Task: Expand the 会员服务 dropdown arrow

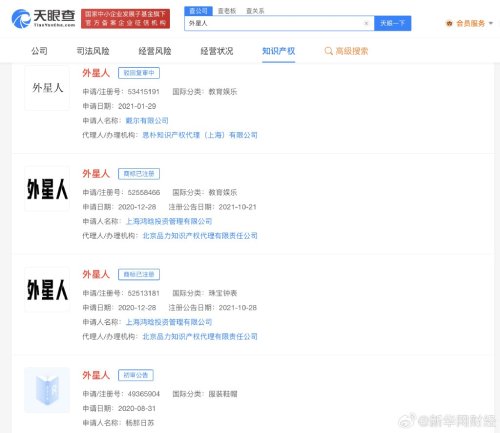Action: click(x=490, y=23)
